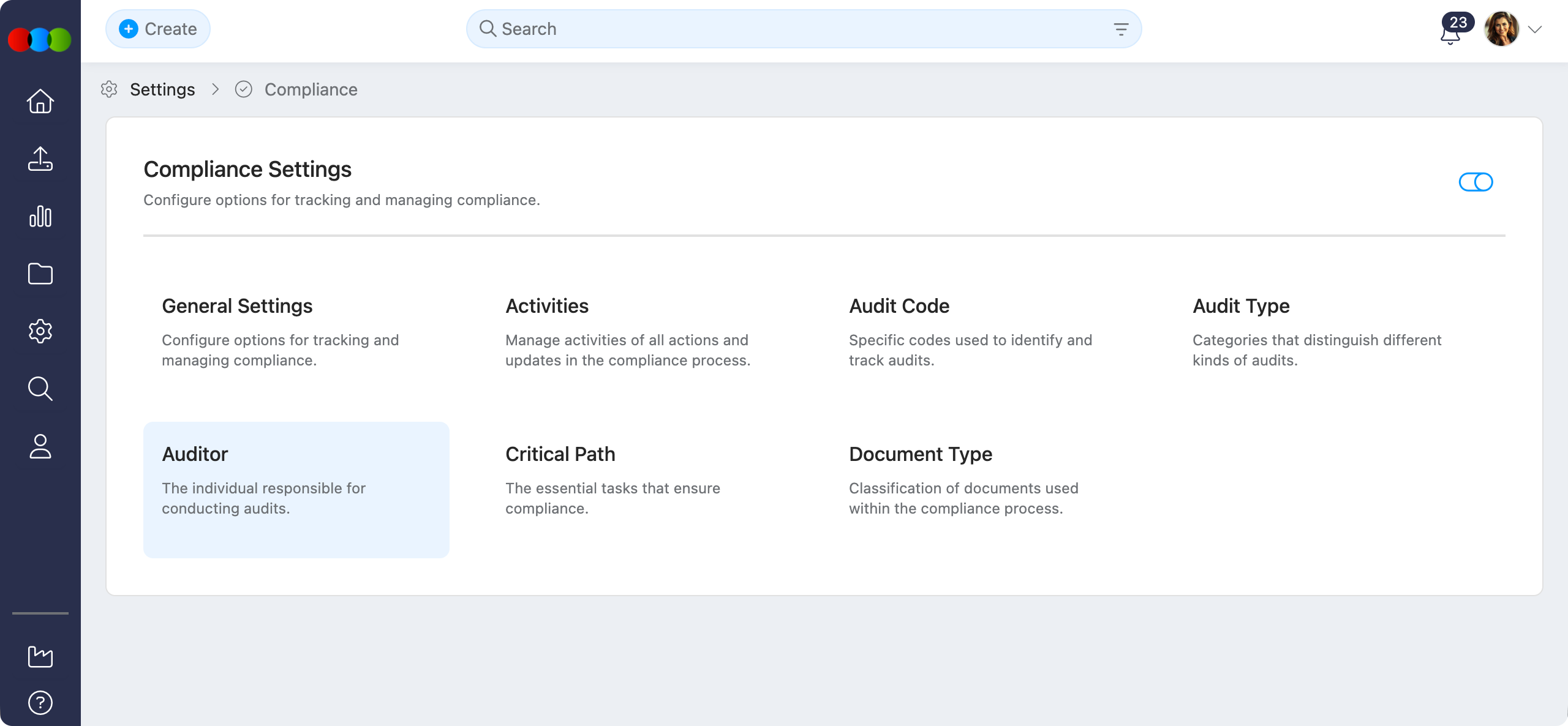1568x726 pixels.
Task: Click the sidebar Settings gear icon
Action: (40, 331)
